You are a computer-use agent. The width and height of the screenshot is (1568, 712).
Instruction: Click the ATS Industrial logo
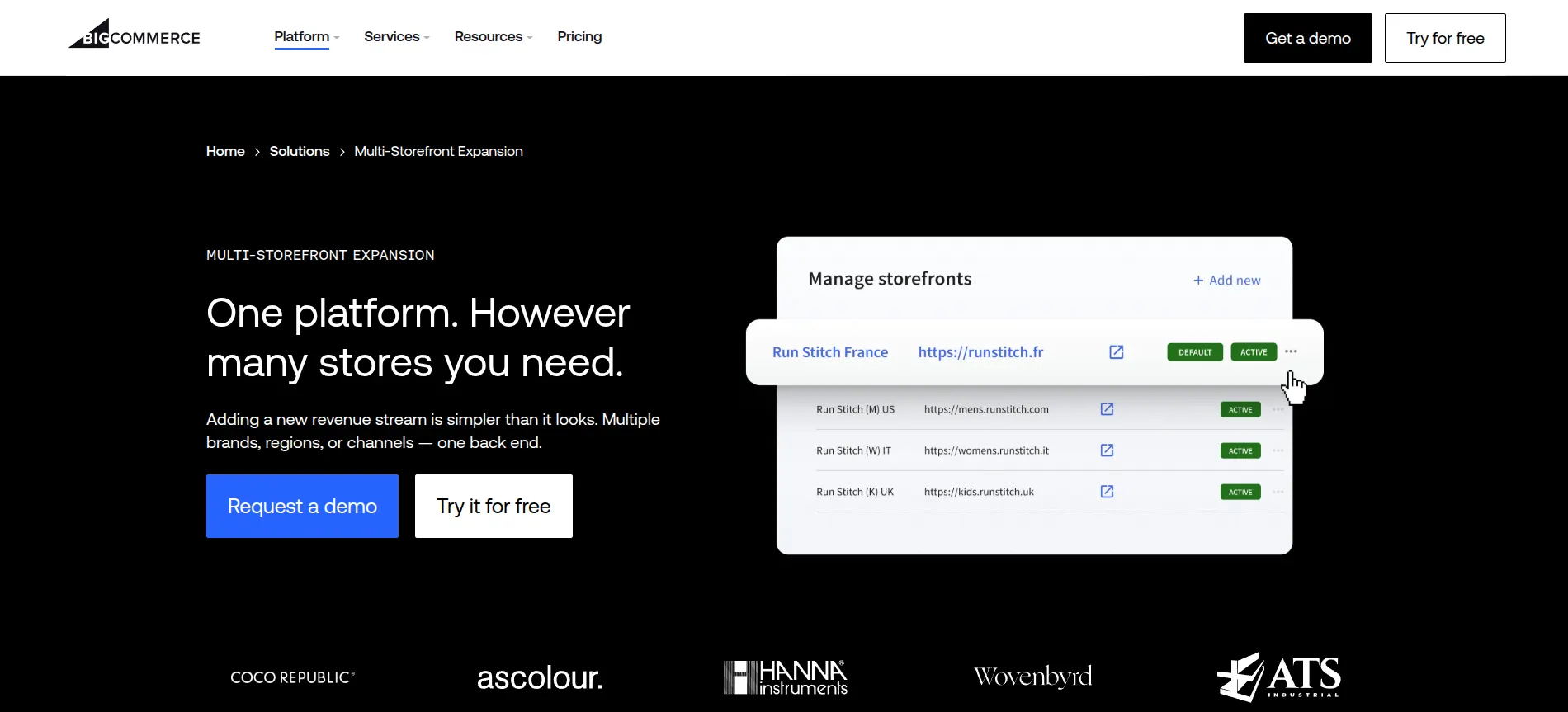tap(1279, 677)
